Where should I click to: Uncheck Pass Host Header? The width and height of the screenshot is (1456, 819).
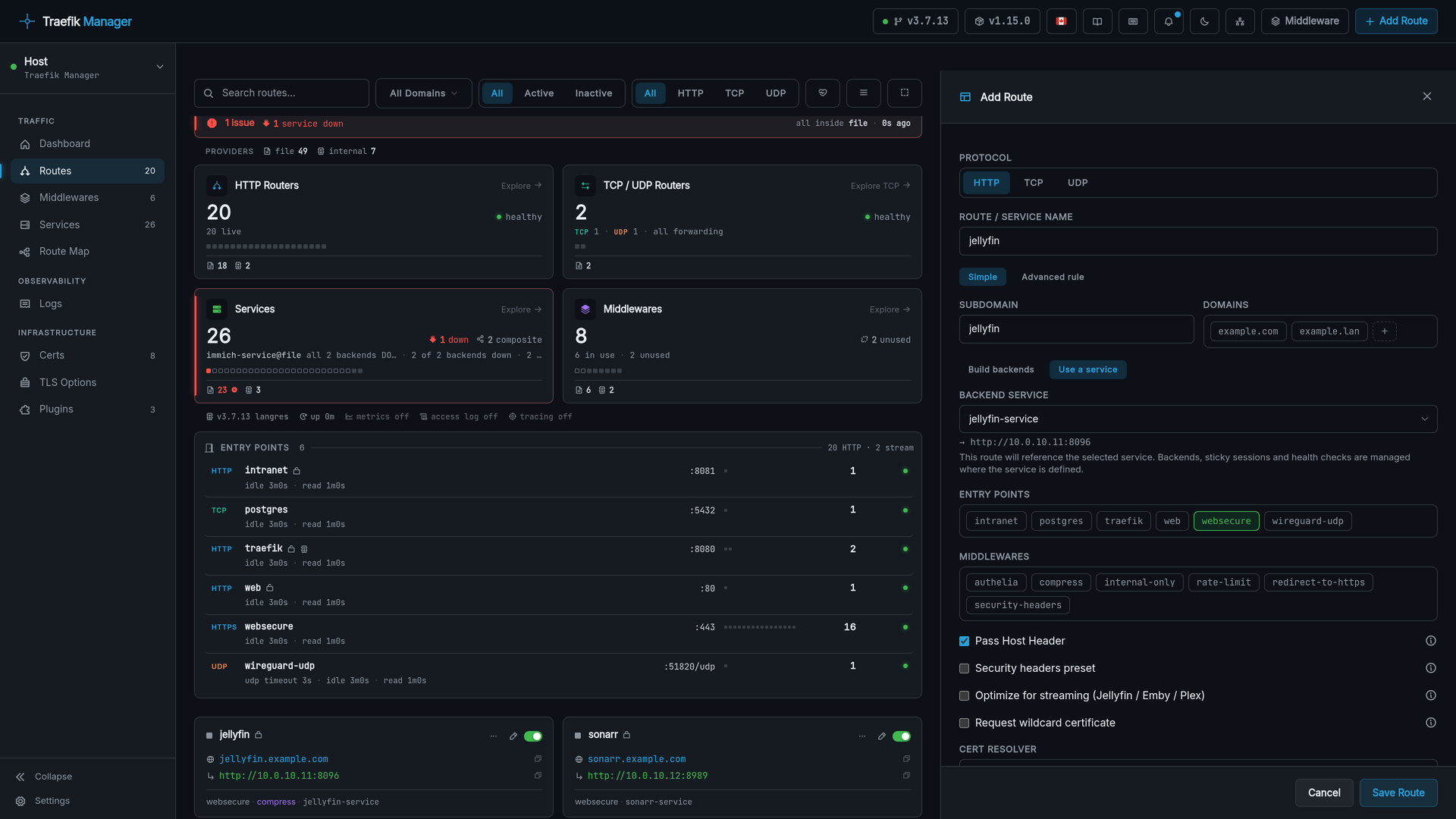965,642
